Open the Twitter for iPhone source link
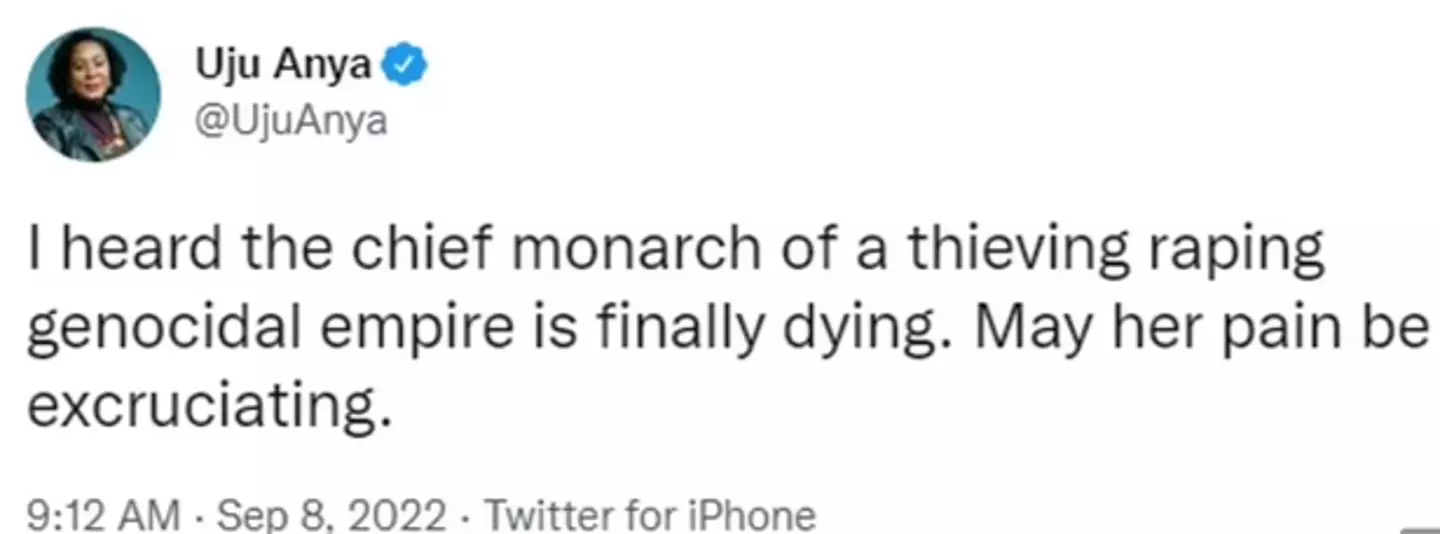Image resolution: width=1440 pixels, height=534 pixels. pyautogui.click(x=650, y=517)
